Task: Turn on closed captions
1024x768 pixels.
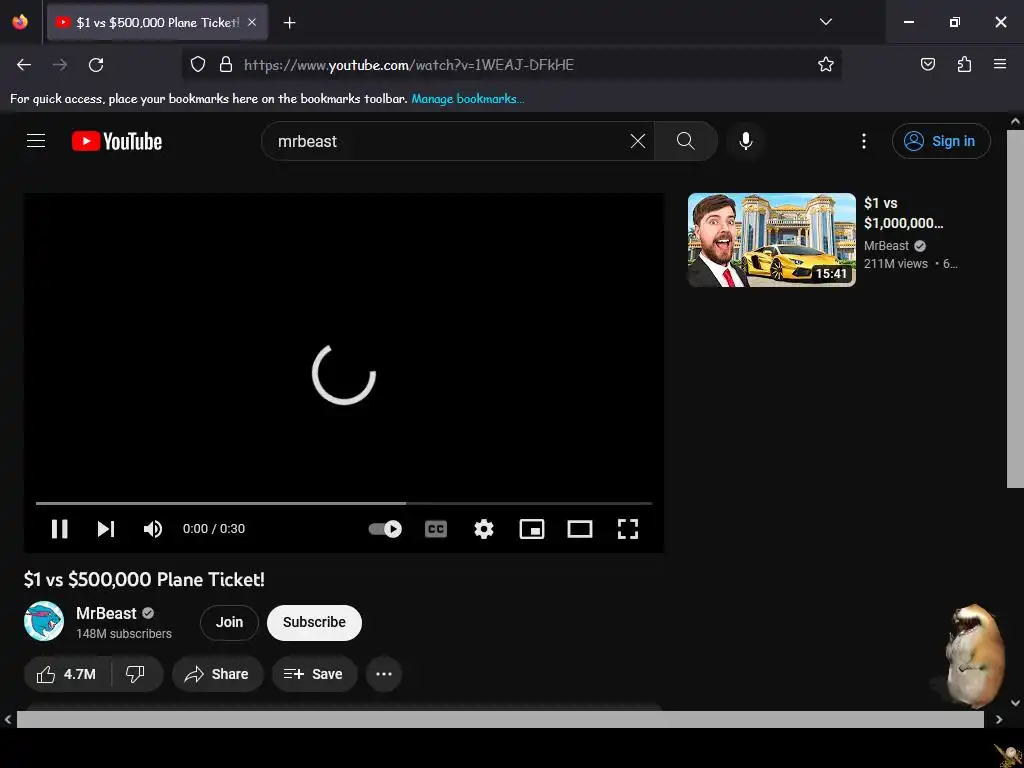Action: tap(436, 528)
